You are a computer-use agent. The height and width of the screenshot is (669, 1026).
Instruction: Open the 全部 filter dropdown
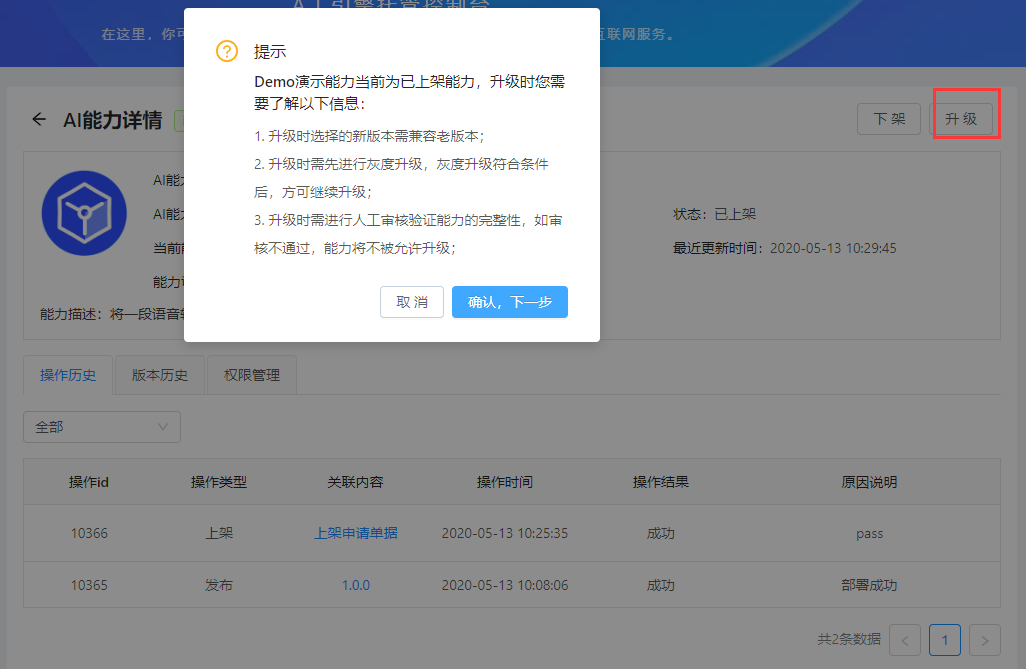pyautogui.click(x=102, y=427)
